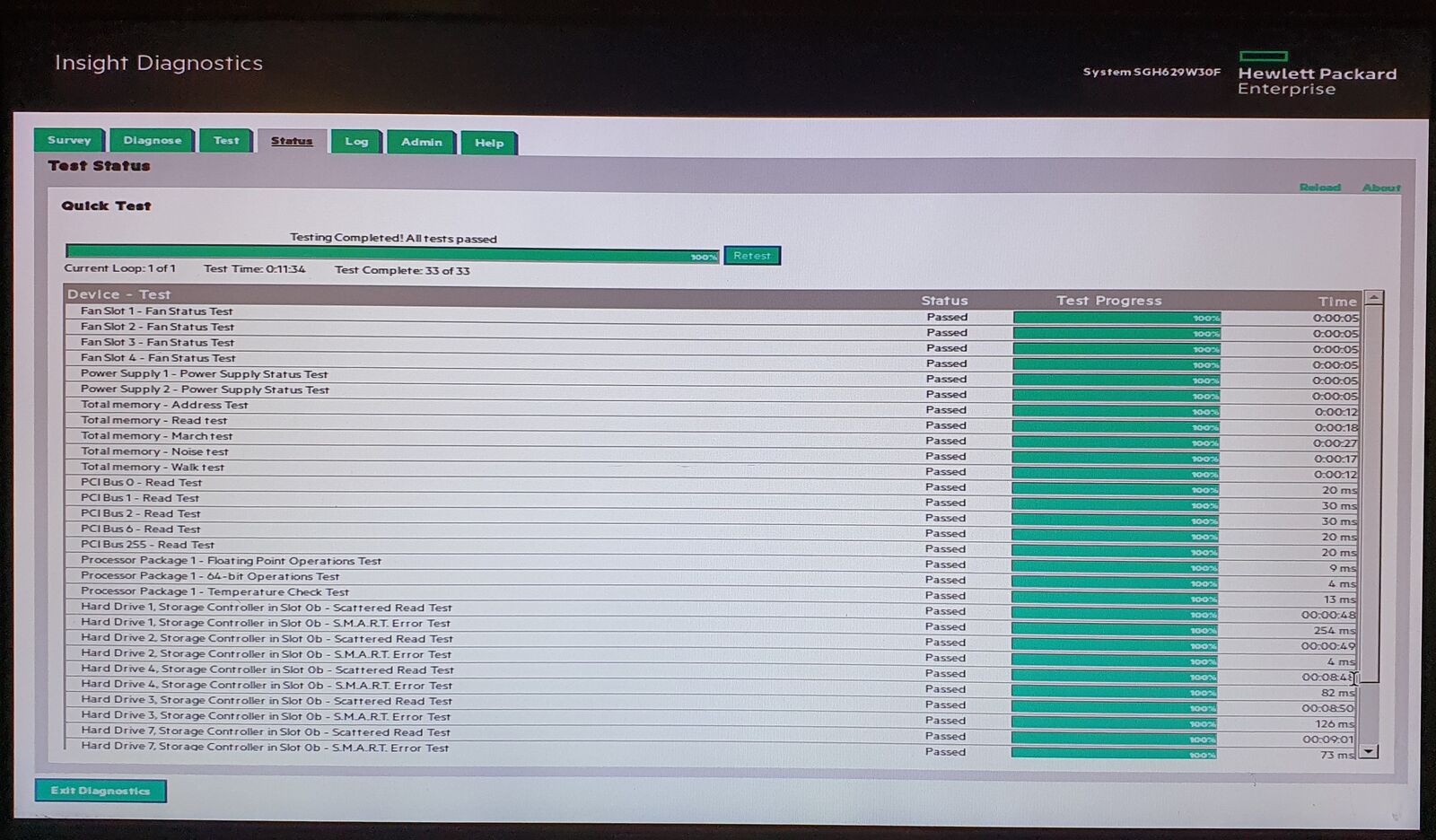Select 'Processor Package 1 - Temperature Check Test'

coord(713,593)
